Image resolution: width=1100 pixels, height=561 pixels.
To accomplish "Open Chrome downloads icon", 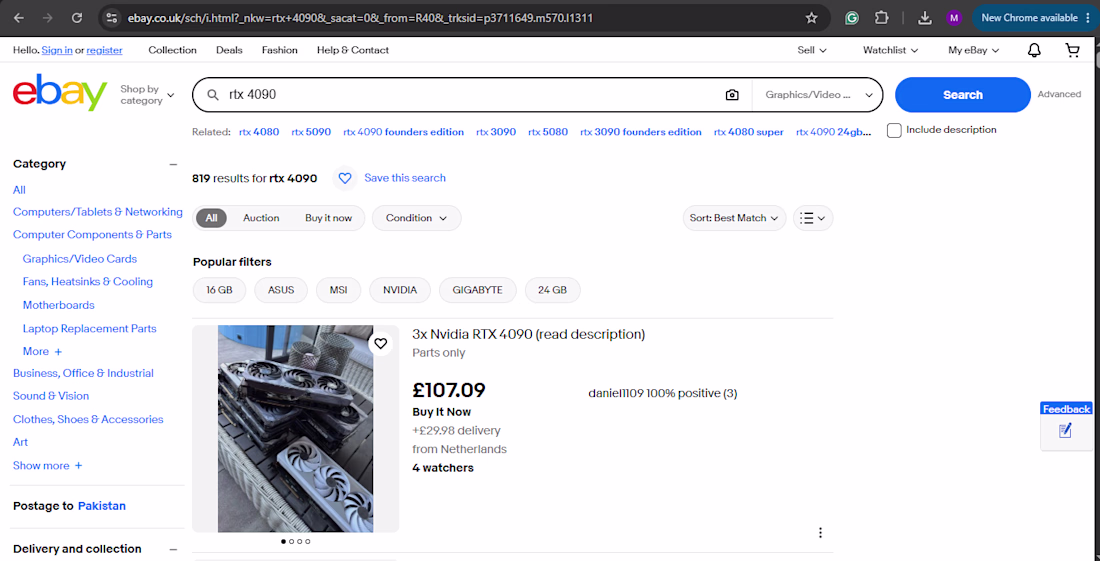I will click(925, 18).
